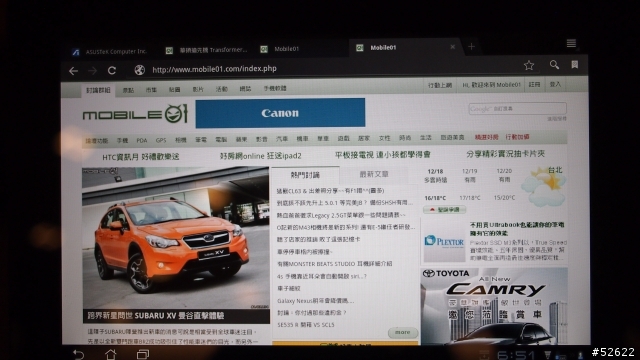The height and width of the screenshot is (360, 640).
Task: Open the Legacy 2.5GT discussion link
Action: [x=341, y=215]
